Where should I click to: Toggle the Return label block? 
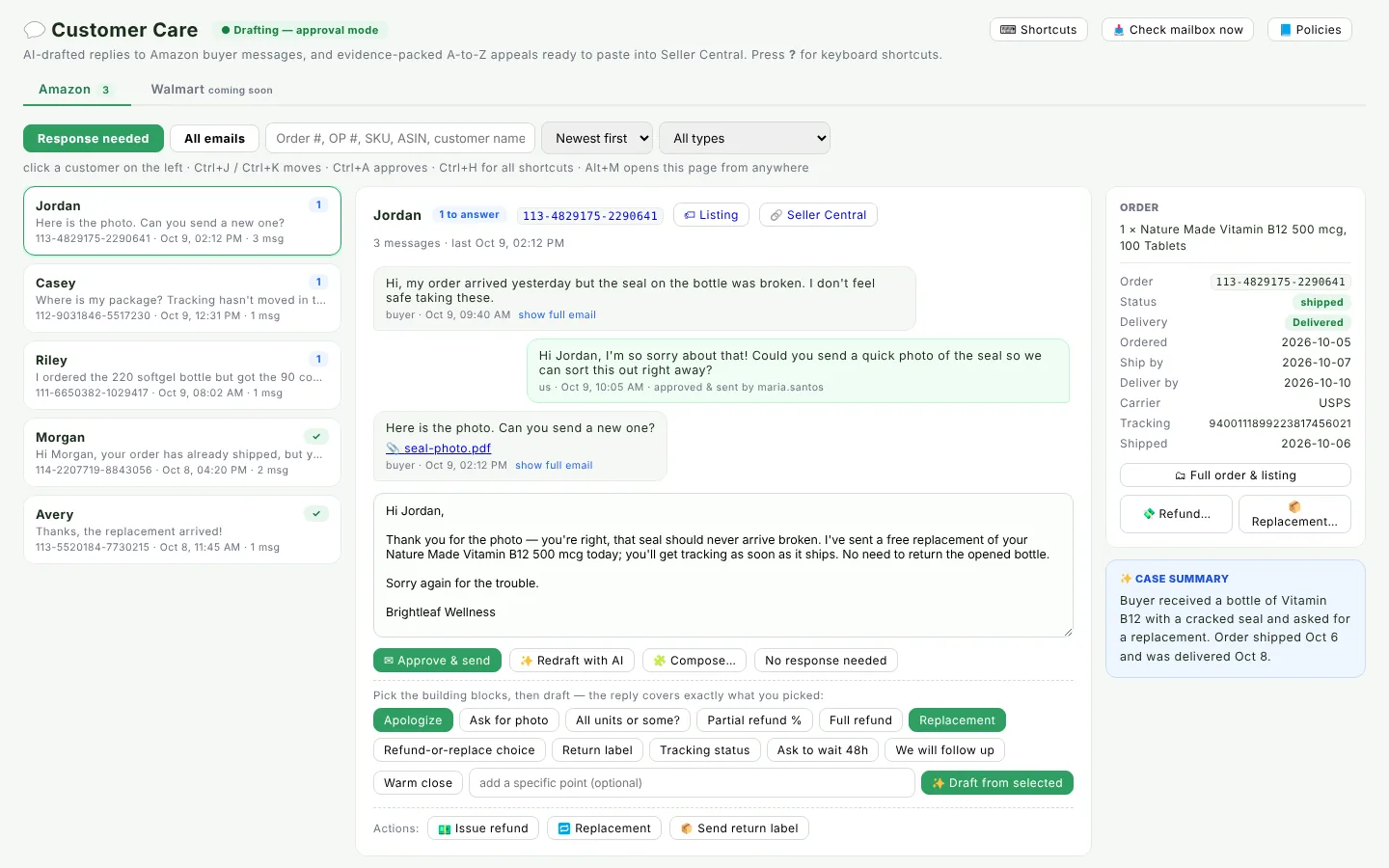point(597,750)
